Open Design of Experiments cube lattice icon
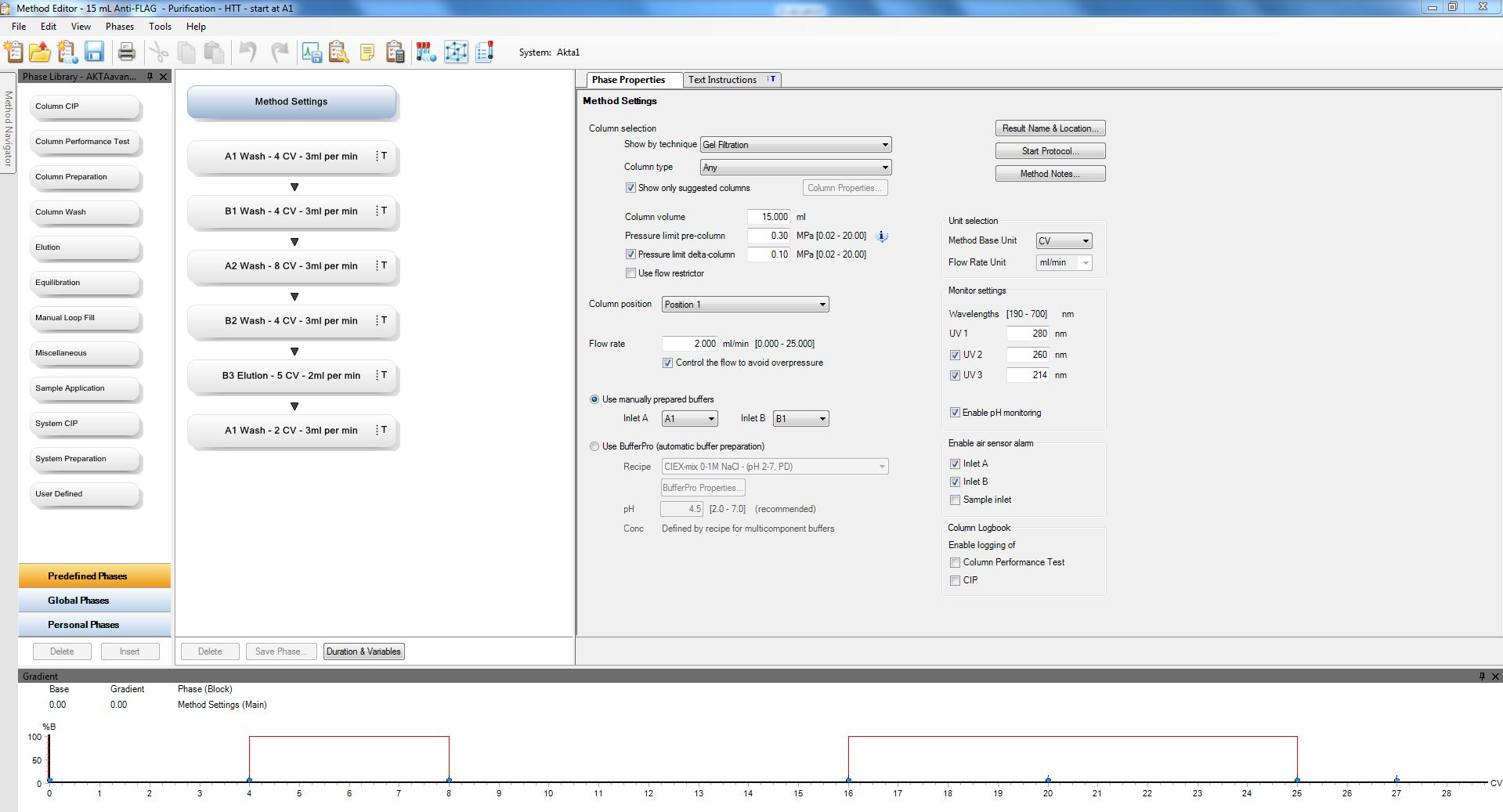The width and height of the screenshot is (1503, 812). tap(456, 52)
